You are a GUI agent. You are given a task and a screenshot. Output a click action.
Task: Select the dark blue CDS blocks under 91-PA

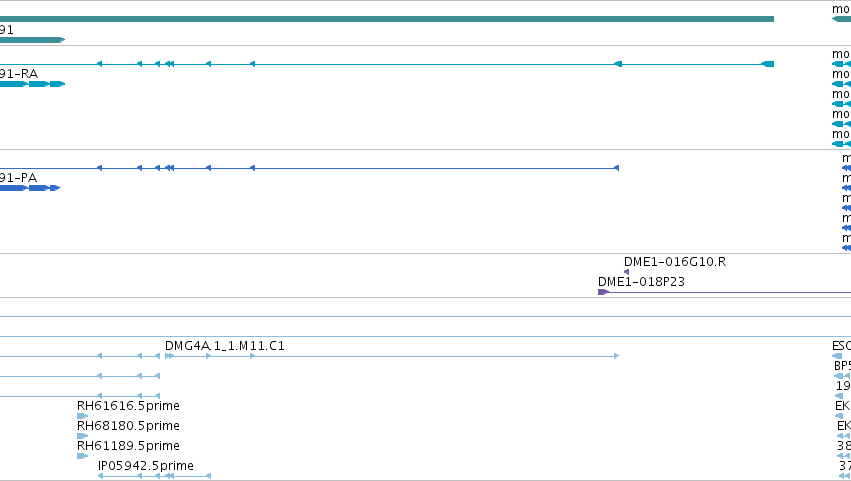pyautogui.click(x=30, y=188)
